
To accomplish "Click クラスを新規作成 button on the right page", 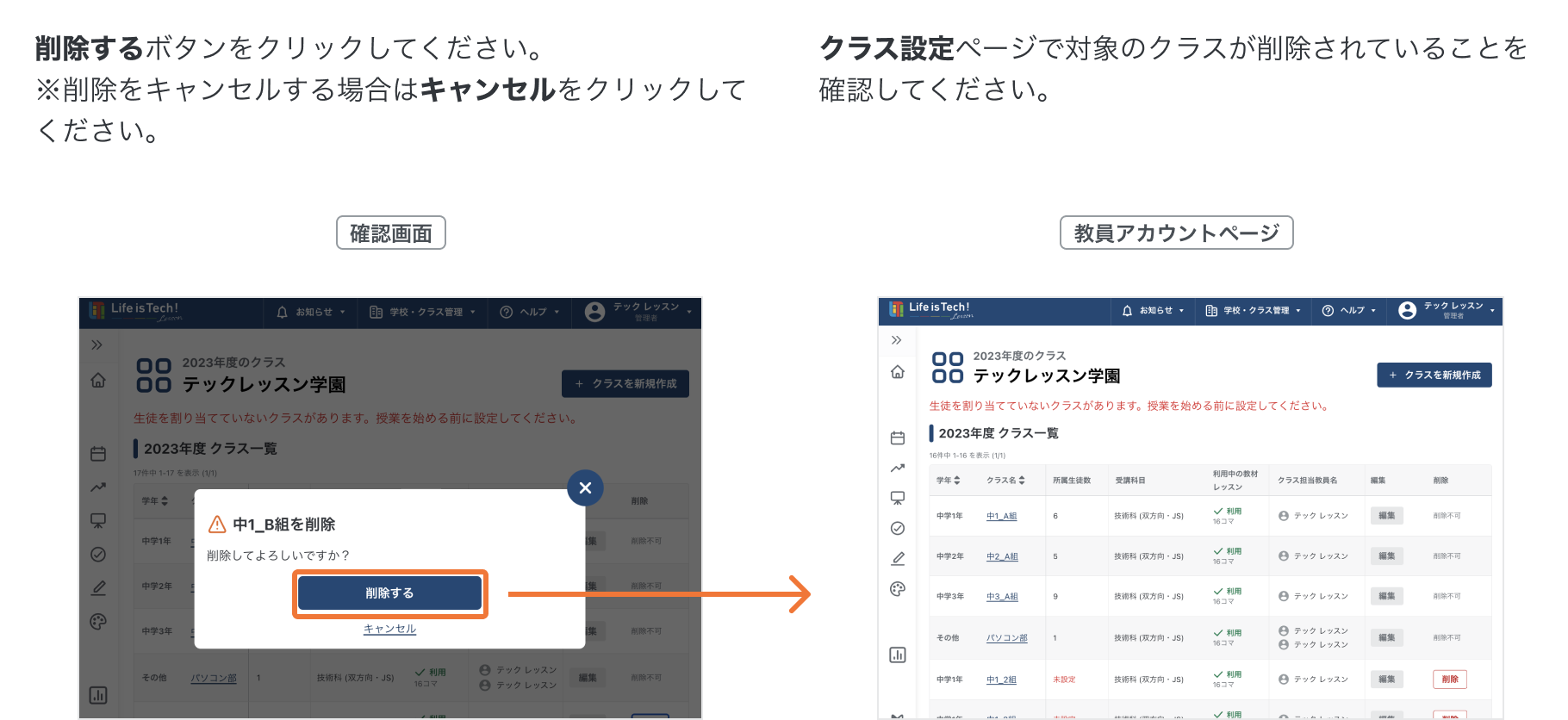I will click(1434, 375).
